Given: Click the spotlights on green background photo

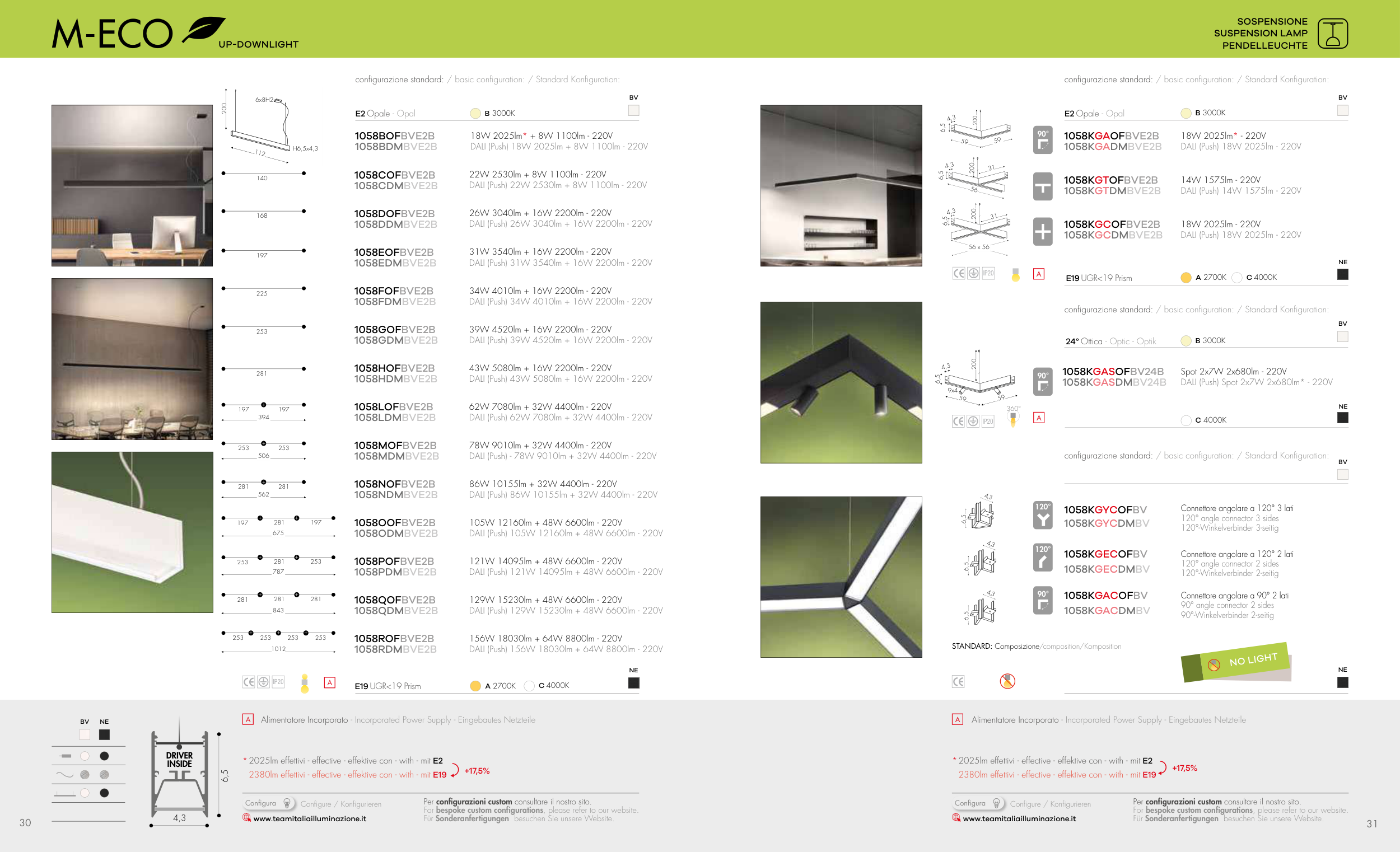Looking at the screenshot, I should point(841,382).
